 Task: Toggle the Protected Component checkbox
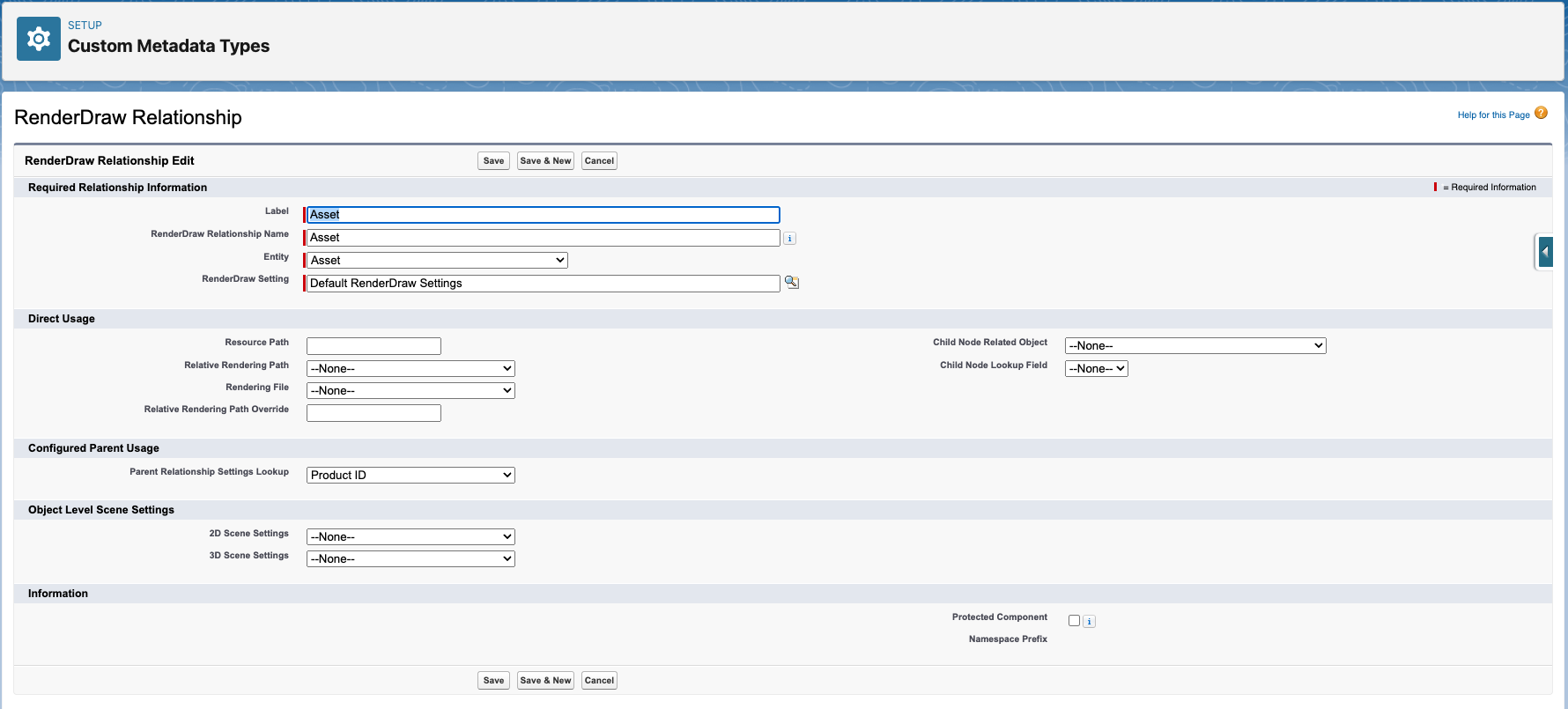[1074, 621]
